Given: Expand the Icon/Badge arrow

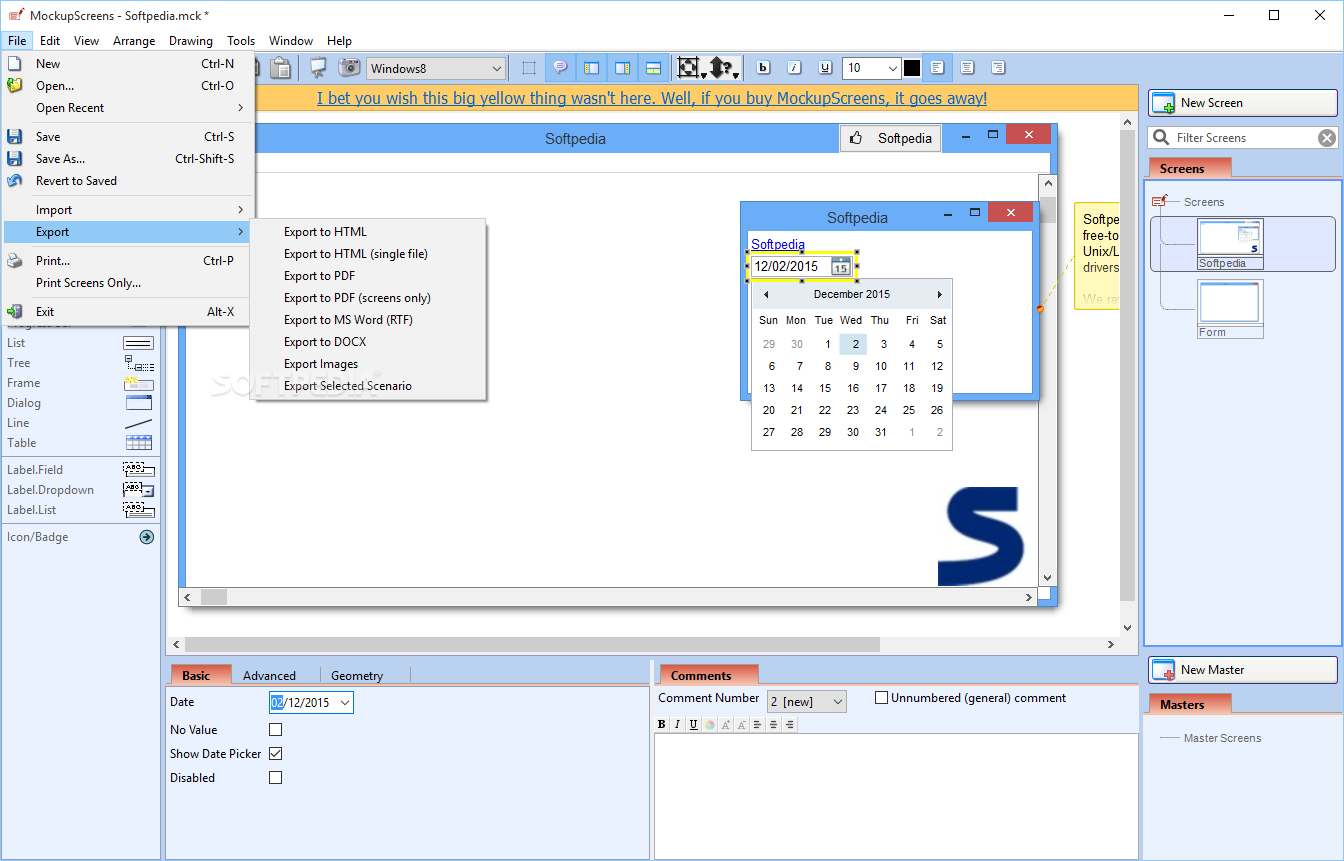Looking at the screenshot, I should (146, 537).
